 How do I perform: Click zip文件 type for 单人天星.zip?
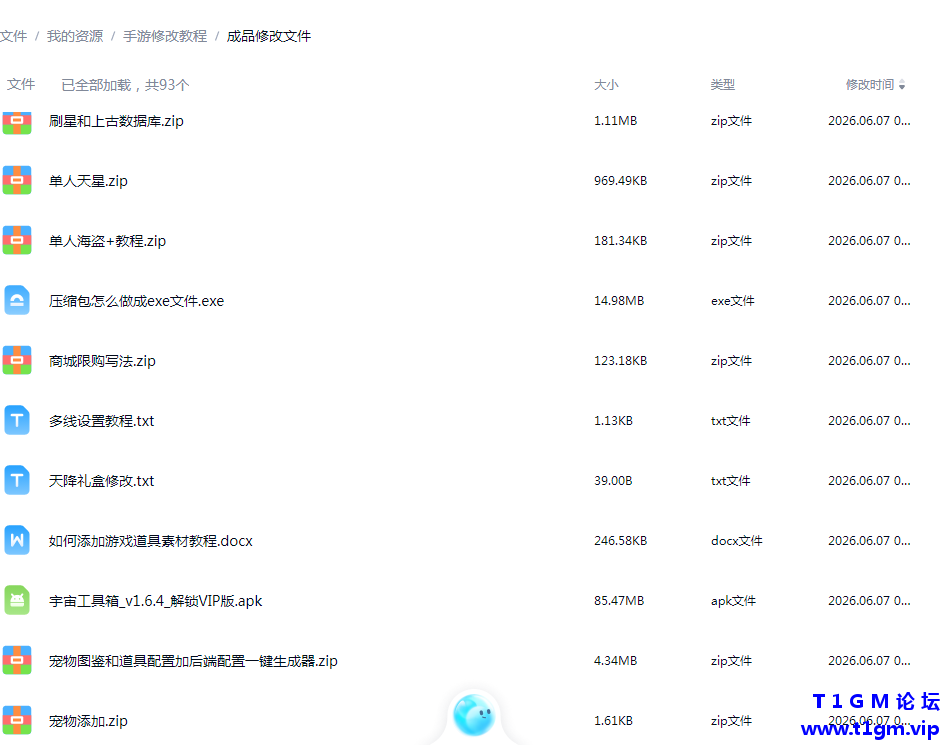coord(731,181)
